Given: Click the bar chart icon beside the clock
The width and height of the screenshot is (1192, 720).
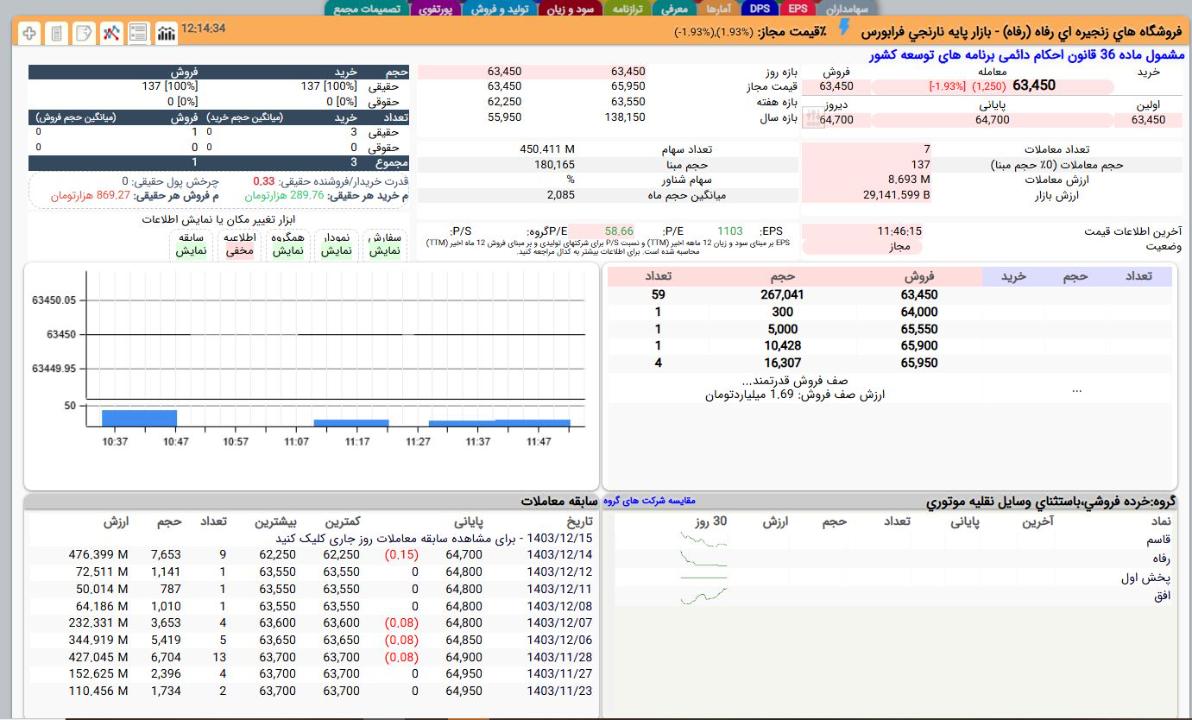Looking at the screenshot, I should [x=168, y=32].
